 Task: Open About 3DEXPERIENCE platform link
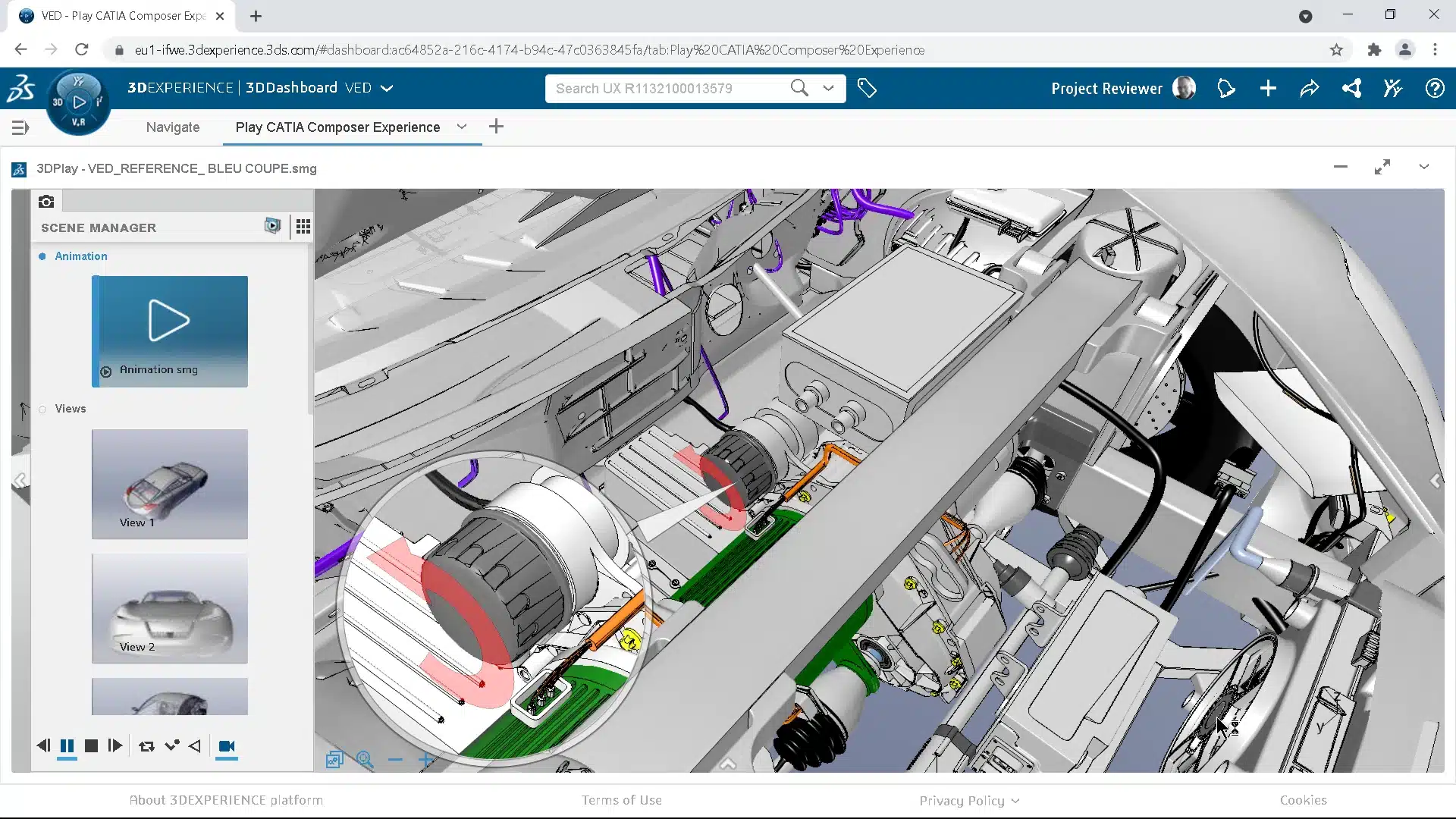(226, 800)
